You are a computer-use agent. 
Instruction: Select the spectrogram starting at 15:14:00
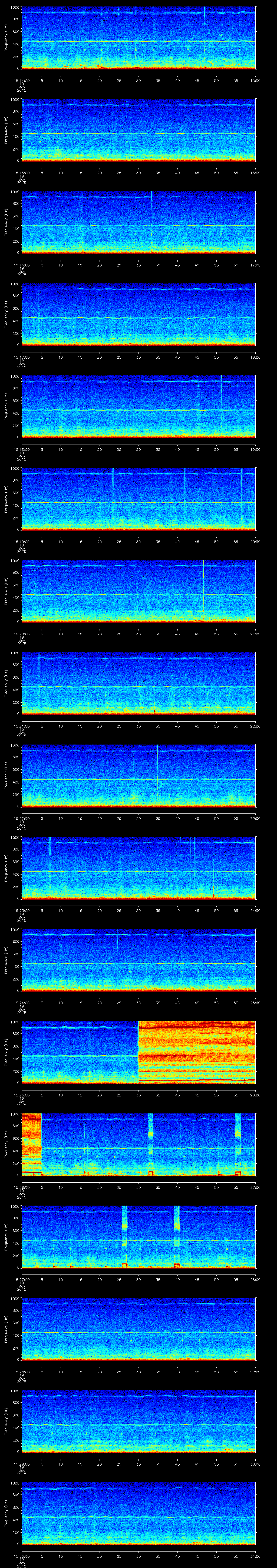coord(138,38)
